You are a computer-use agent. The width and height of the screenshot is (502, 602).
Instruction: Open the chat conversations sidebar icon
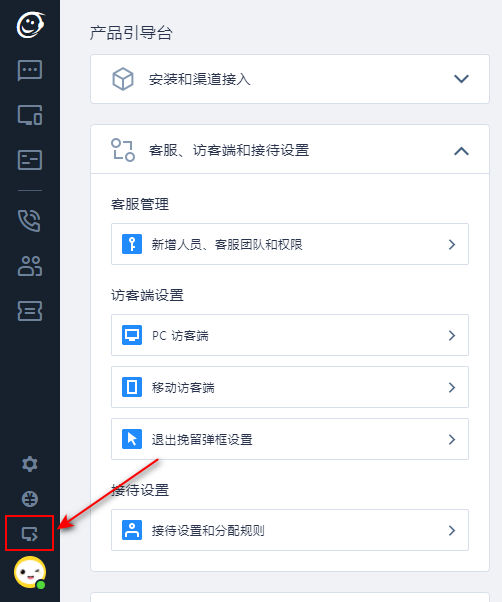pyautogui.click(x=30, y=70)
